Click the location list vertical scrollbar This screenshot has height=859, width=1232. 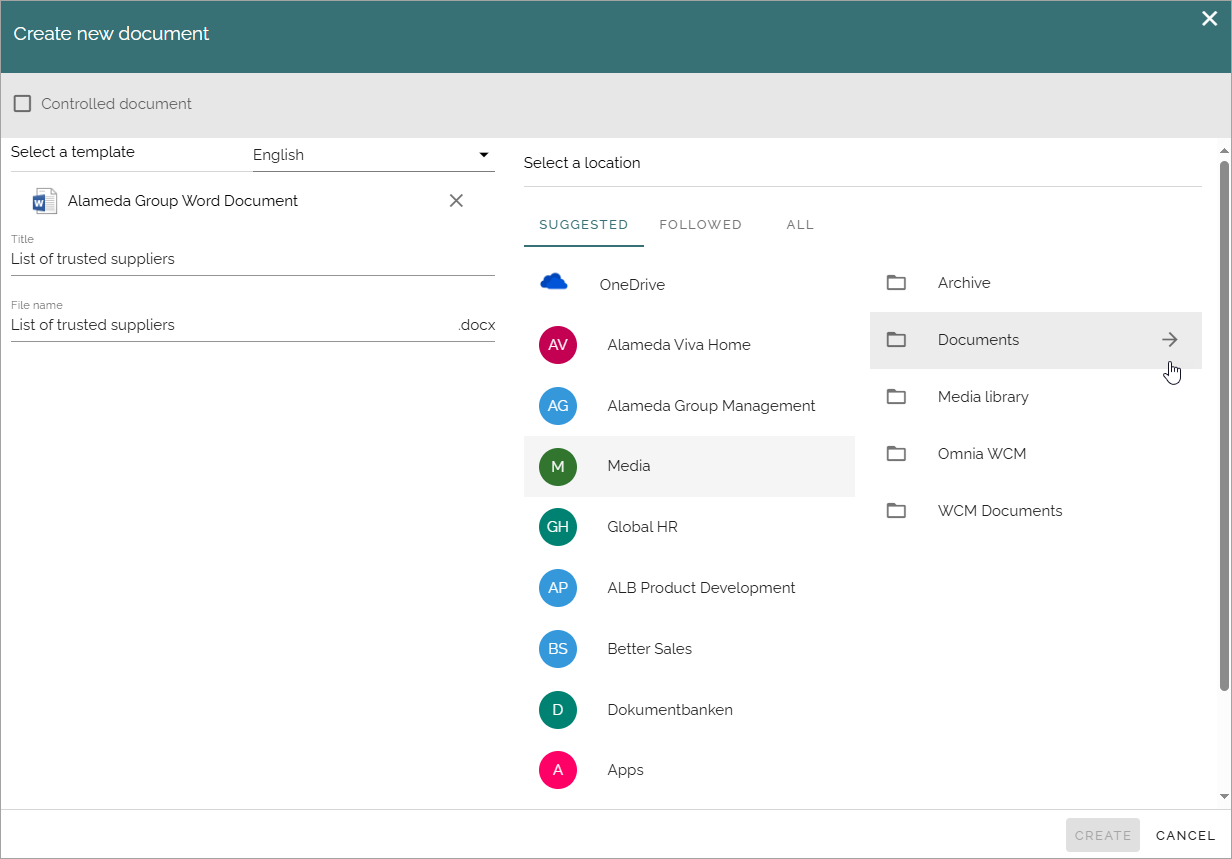1224,425
